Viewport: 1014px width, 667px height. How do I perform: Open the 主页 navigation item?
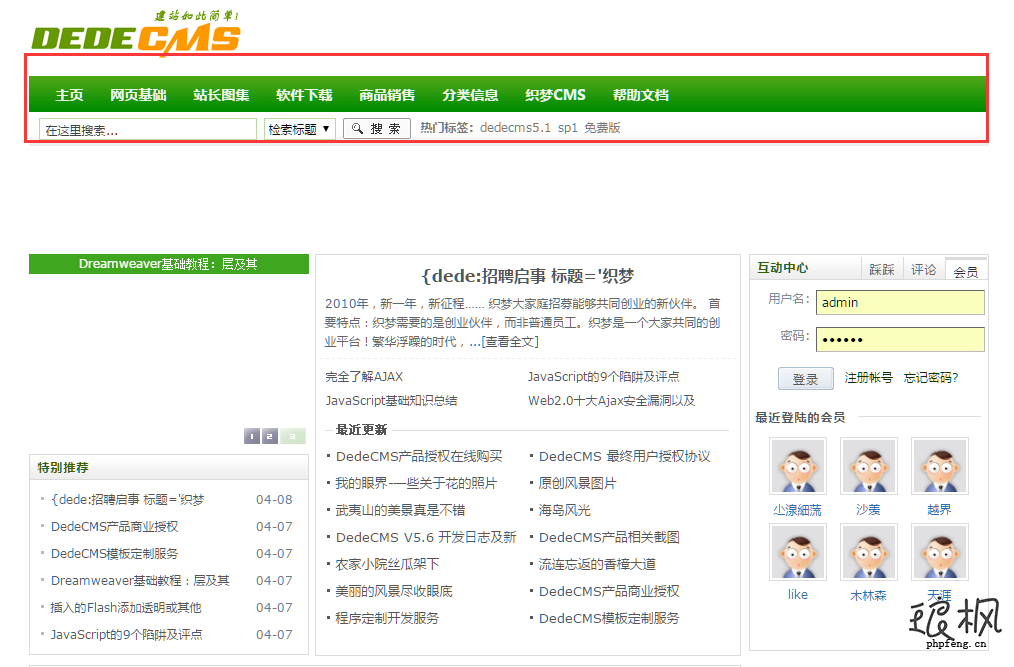coord(69,95)
